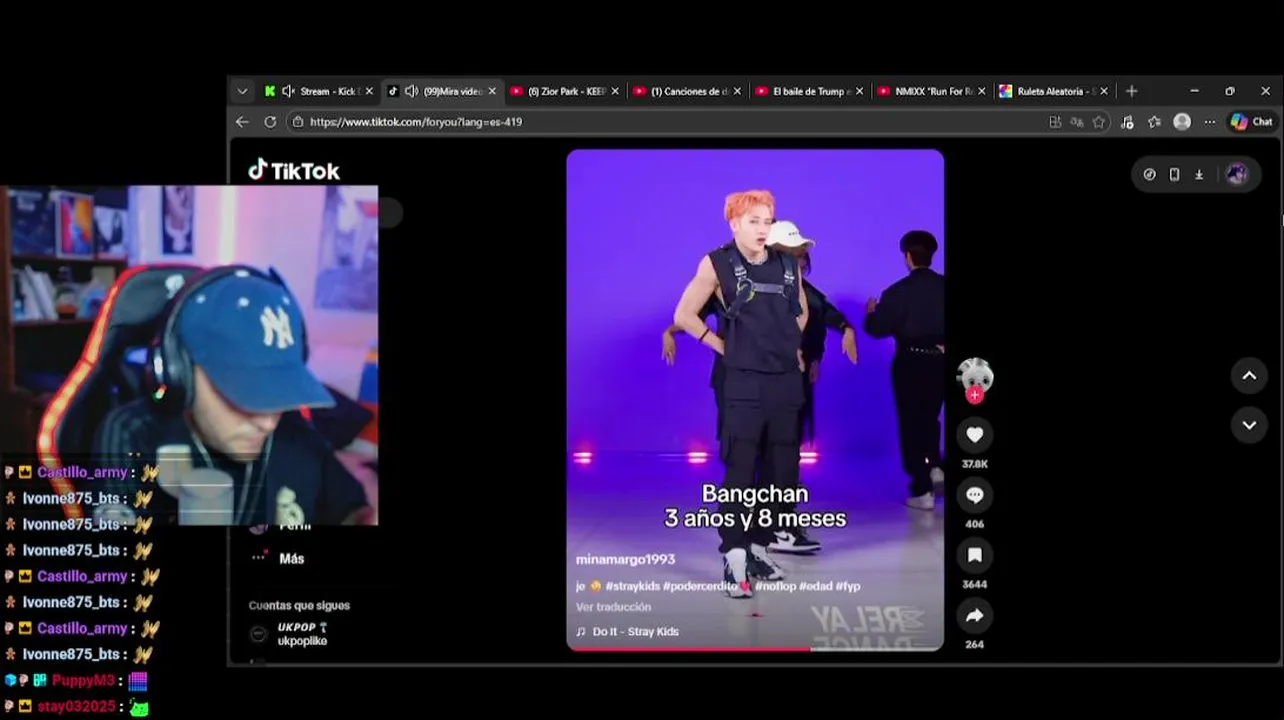The height and width of the screenshot is (720, 1284).
Task: Click PuppyM3 username in chat overlay
Action: [x=83, y=681]
